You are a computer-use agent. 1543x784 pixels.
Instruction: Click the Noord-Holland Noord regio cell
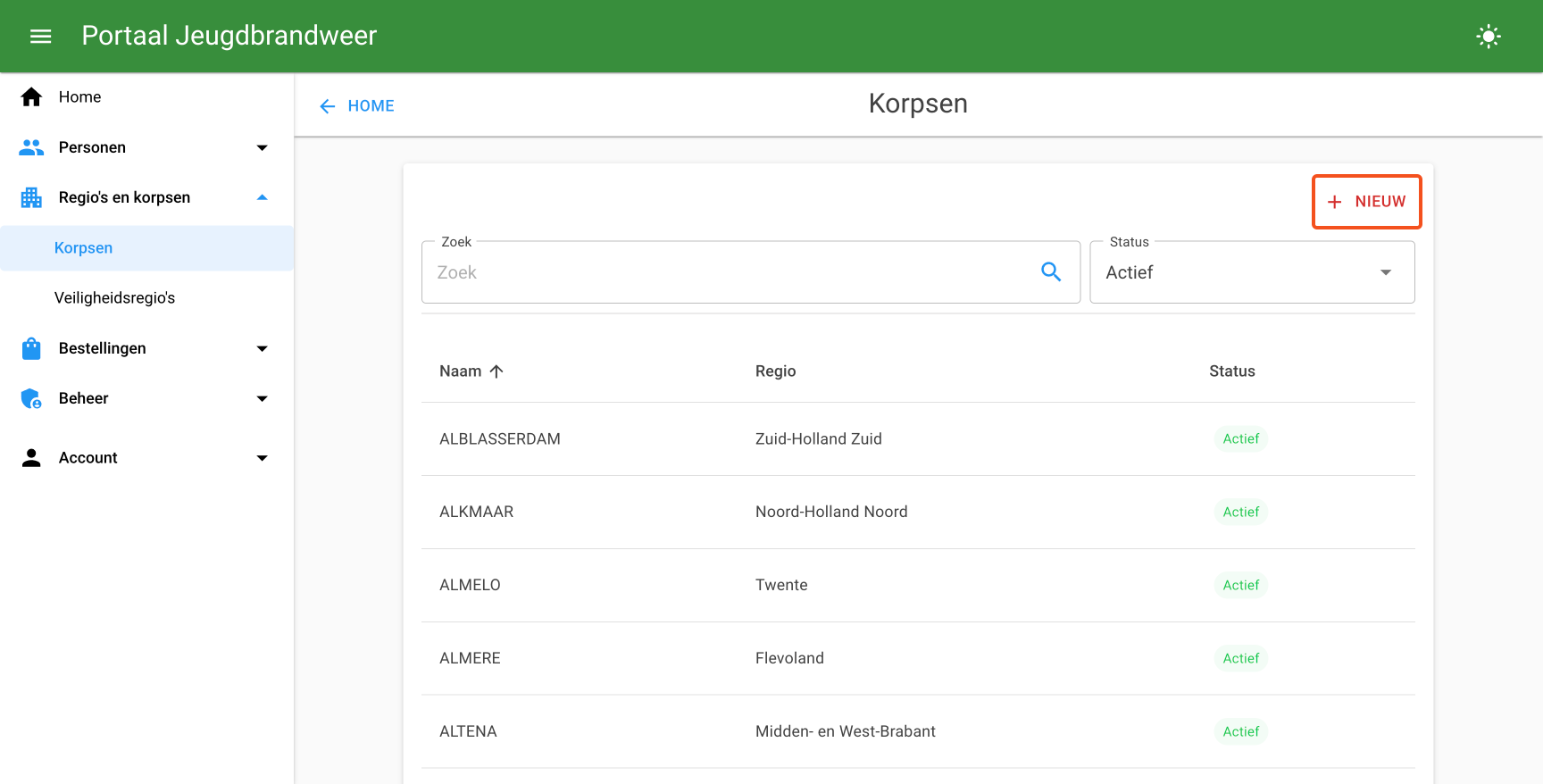[832, 512]
